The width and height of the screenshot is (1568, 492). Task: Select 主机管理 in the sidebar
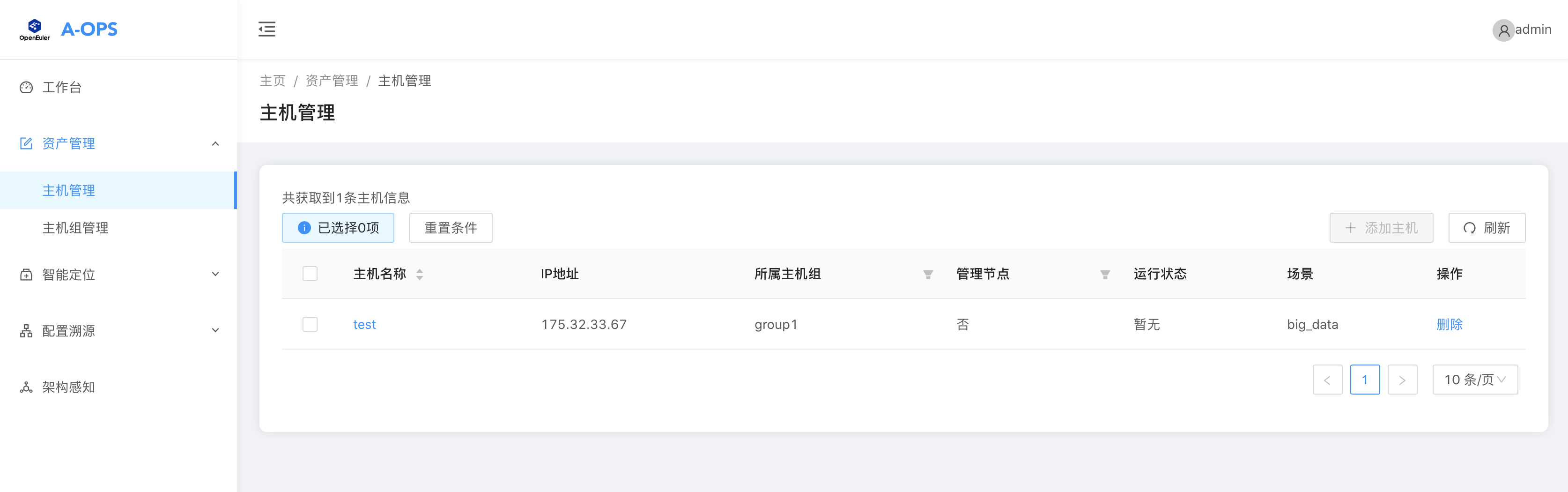(x=69, y=191)
